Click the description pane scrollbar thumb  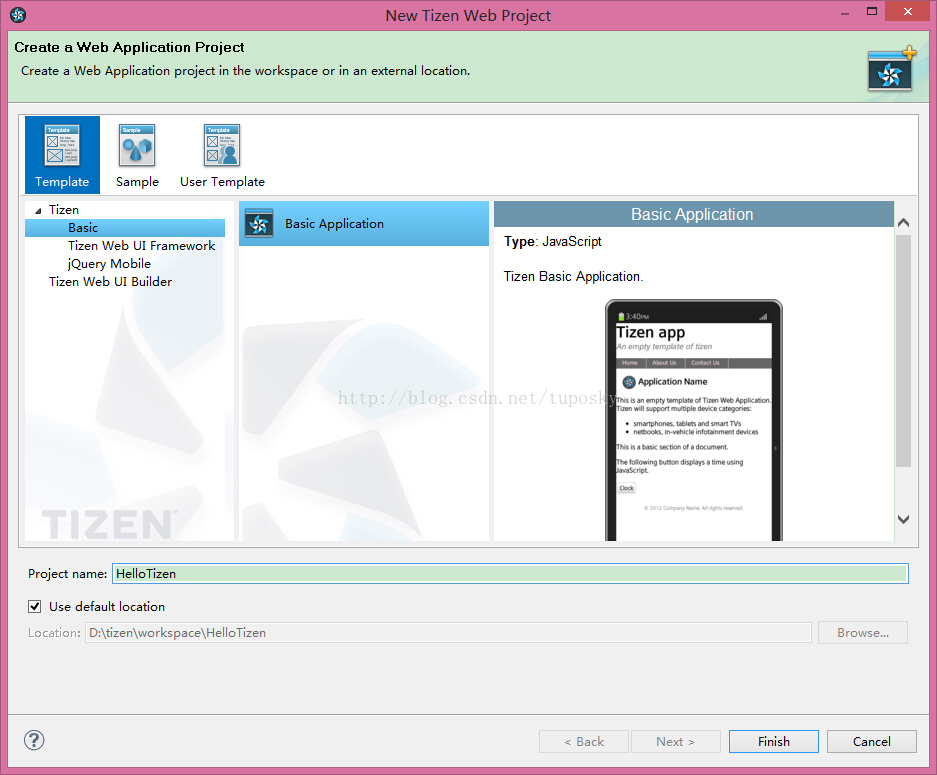tap(904, 351)
